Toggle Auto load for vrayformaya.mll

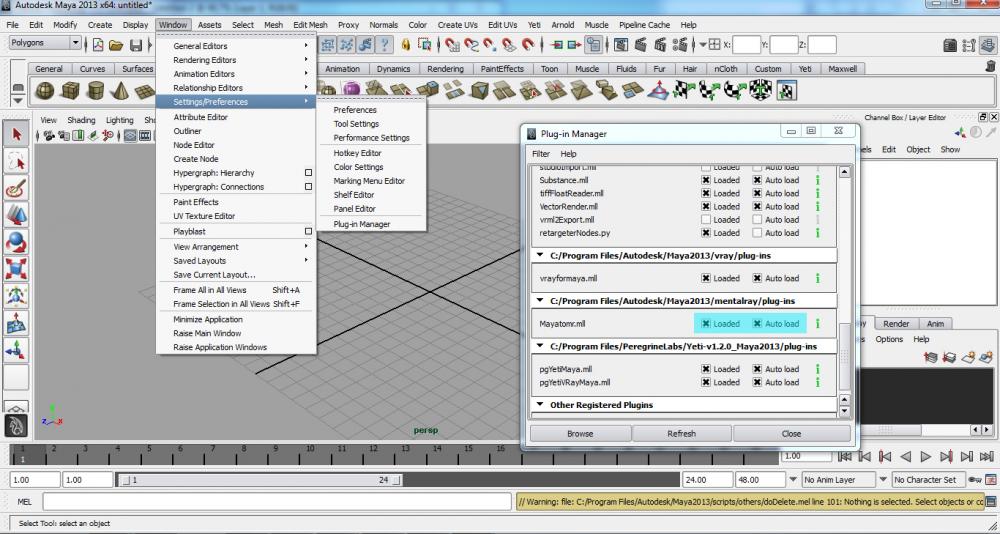(757, 278)
